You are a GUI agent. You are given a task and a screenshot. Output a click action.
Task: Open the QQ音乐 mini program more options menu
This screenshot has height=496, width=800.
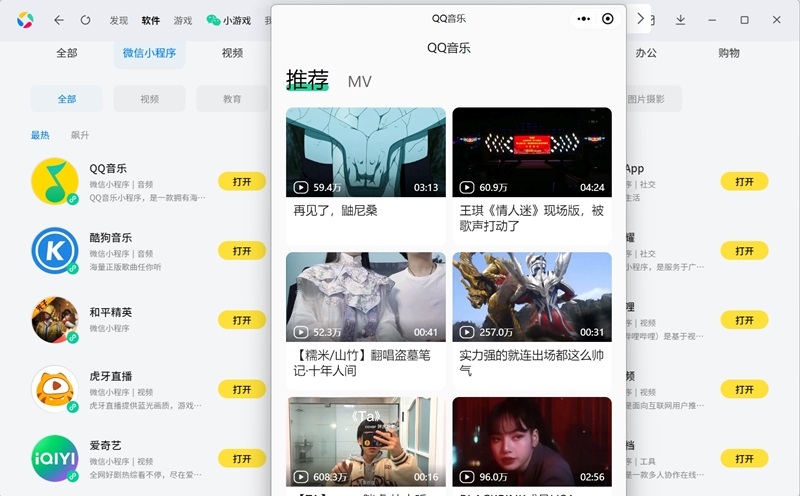pos(584,19)
